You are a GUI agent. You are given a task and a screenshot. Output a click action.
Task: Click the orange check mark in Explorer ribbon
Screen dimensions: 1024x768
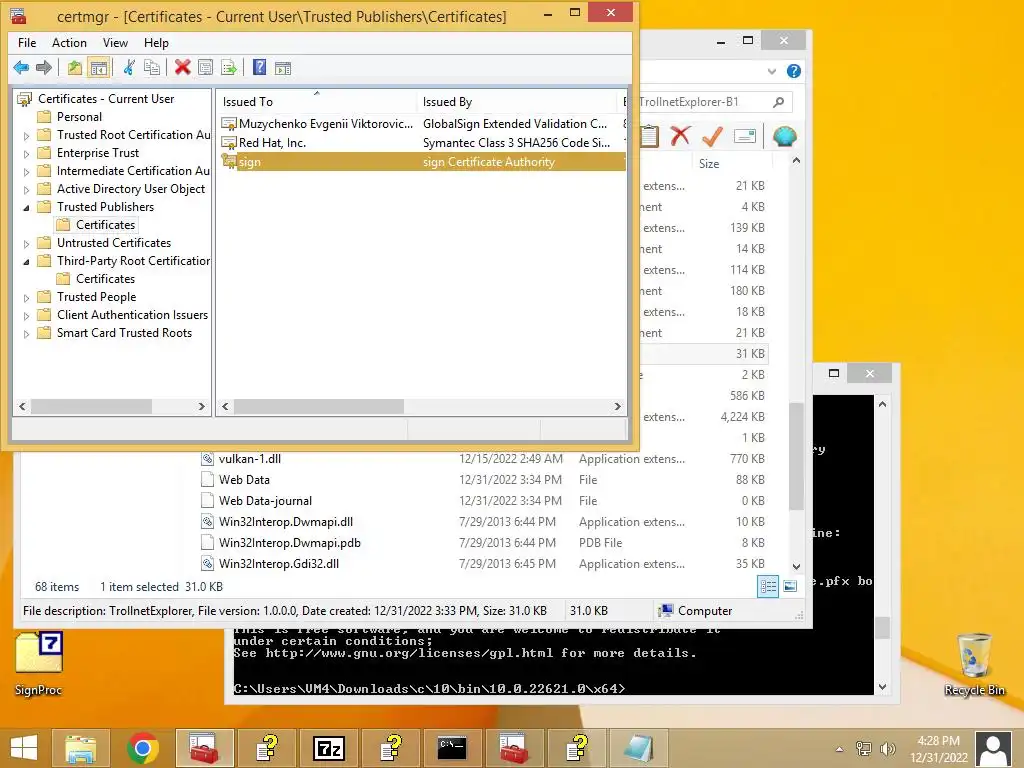coord(712,136)
